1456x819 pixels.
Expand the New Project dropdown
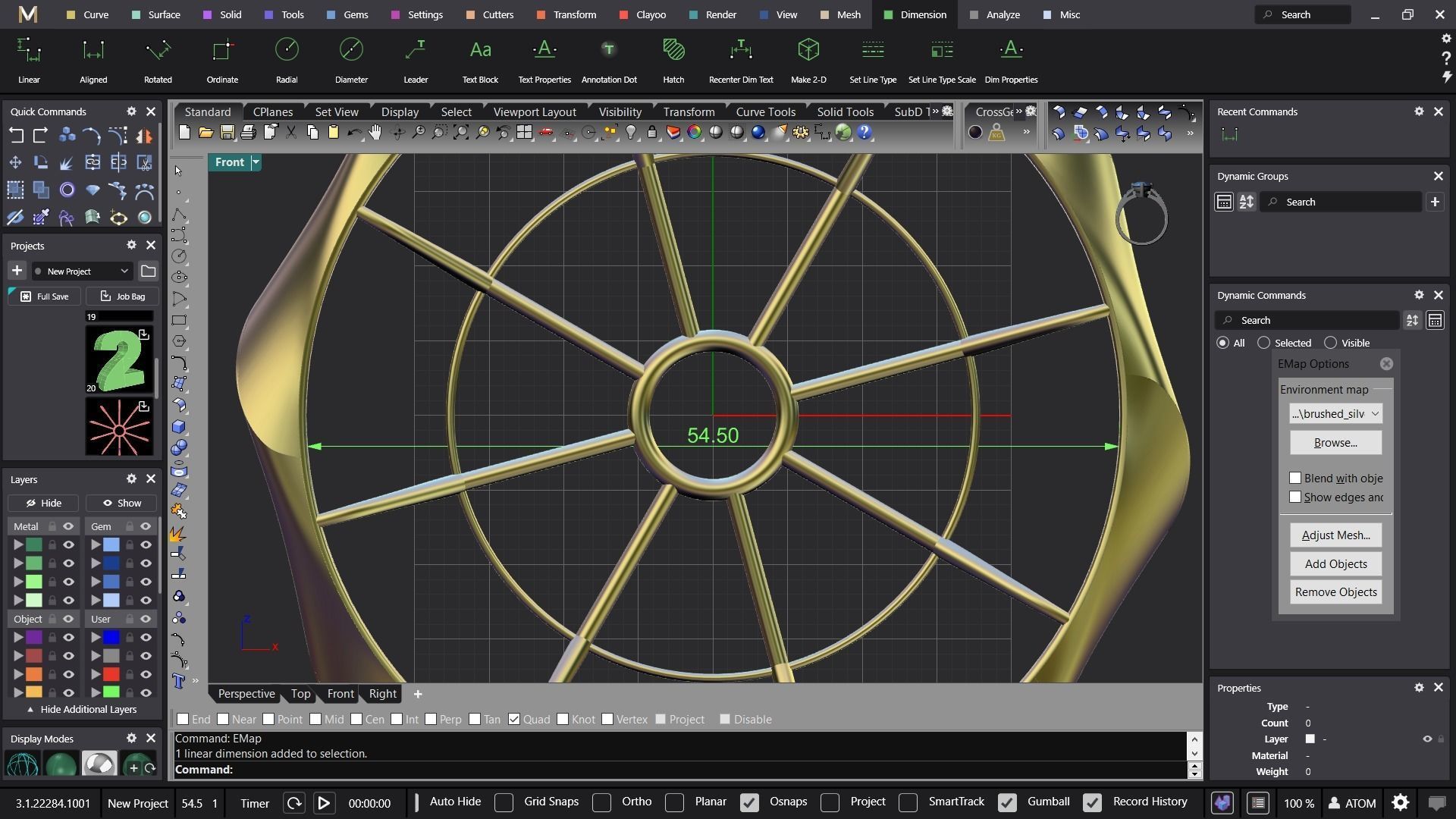point(124,271)
